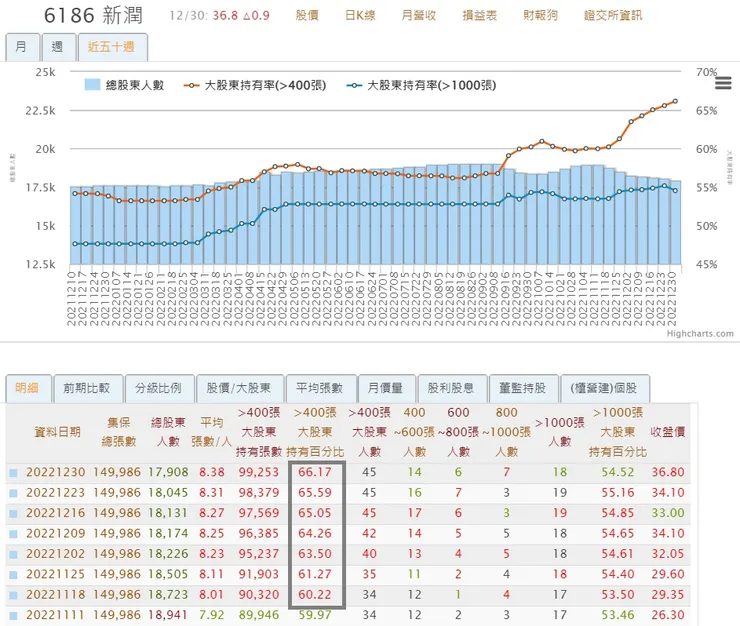Click the >1000張人數 column header
Viewport: 740px width, 626px height.
click(x=560, y=432)
